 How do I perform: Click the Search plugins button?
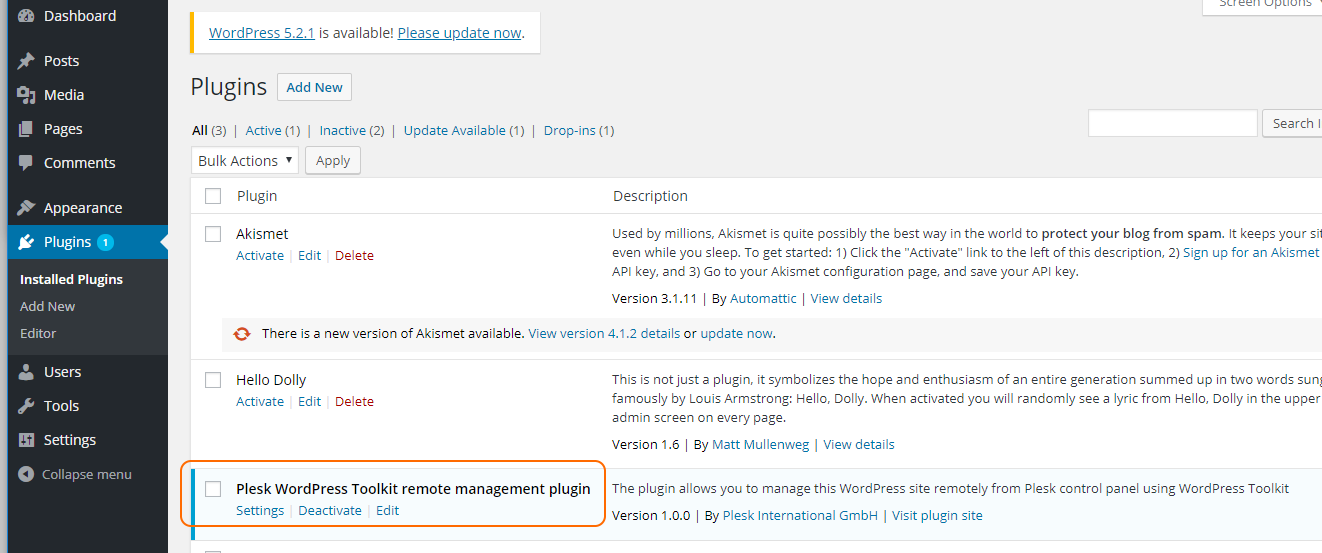[x=1292, y=123]
